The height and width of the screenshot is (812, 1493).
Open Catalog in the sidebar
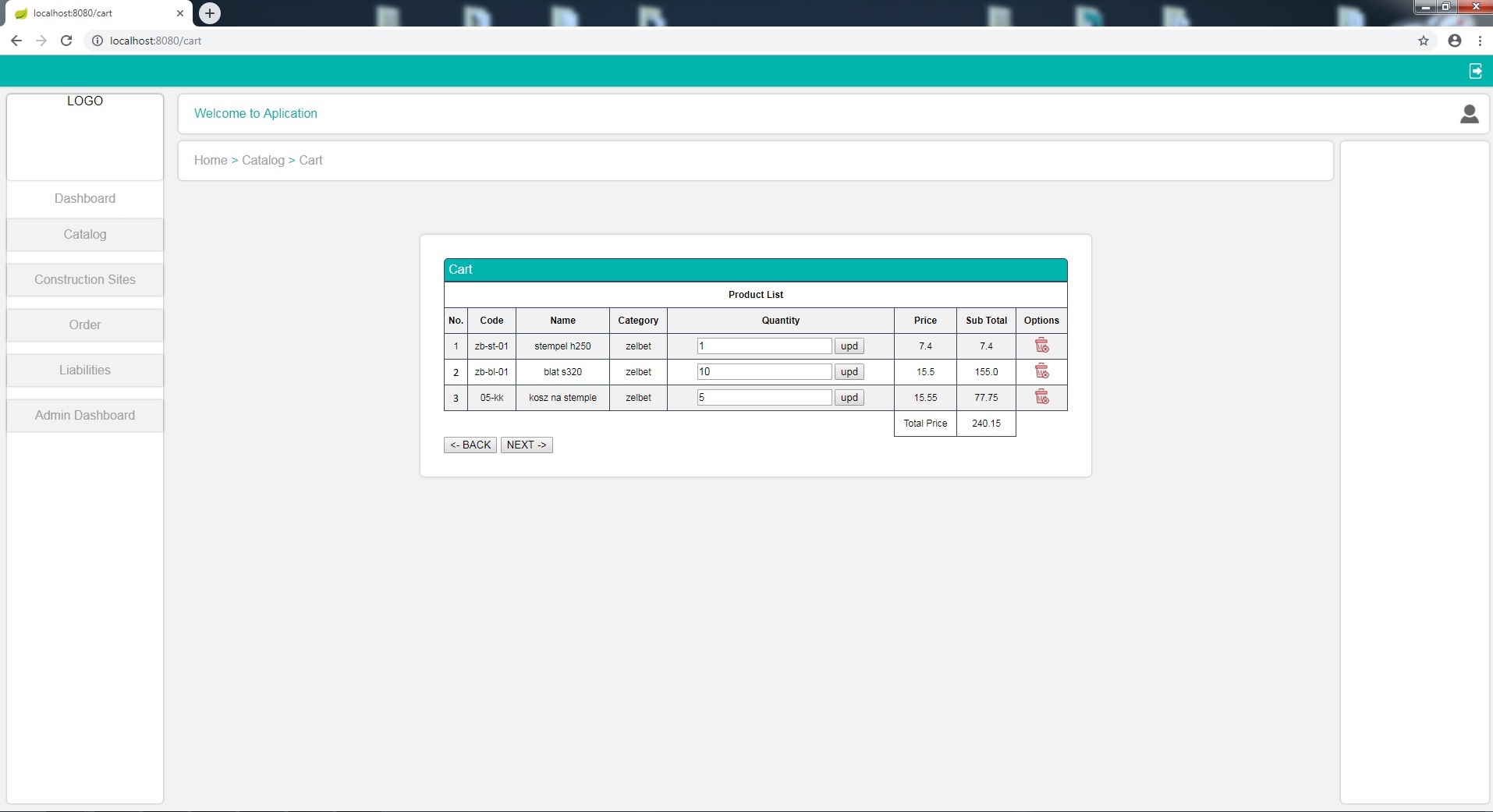(85, 234)
